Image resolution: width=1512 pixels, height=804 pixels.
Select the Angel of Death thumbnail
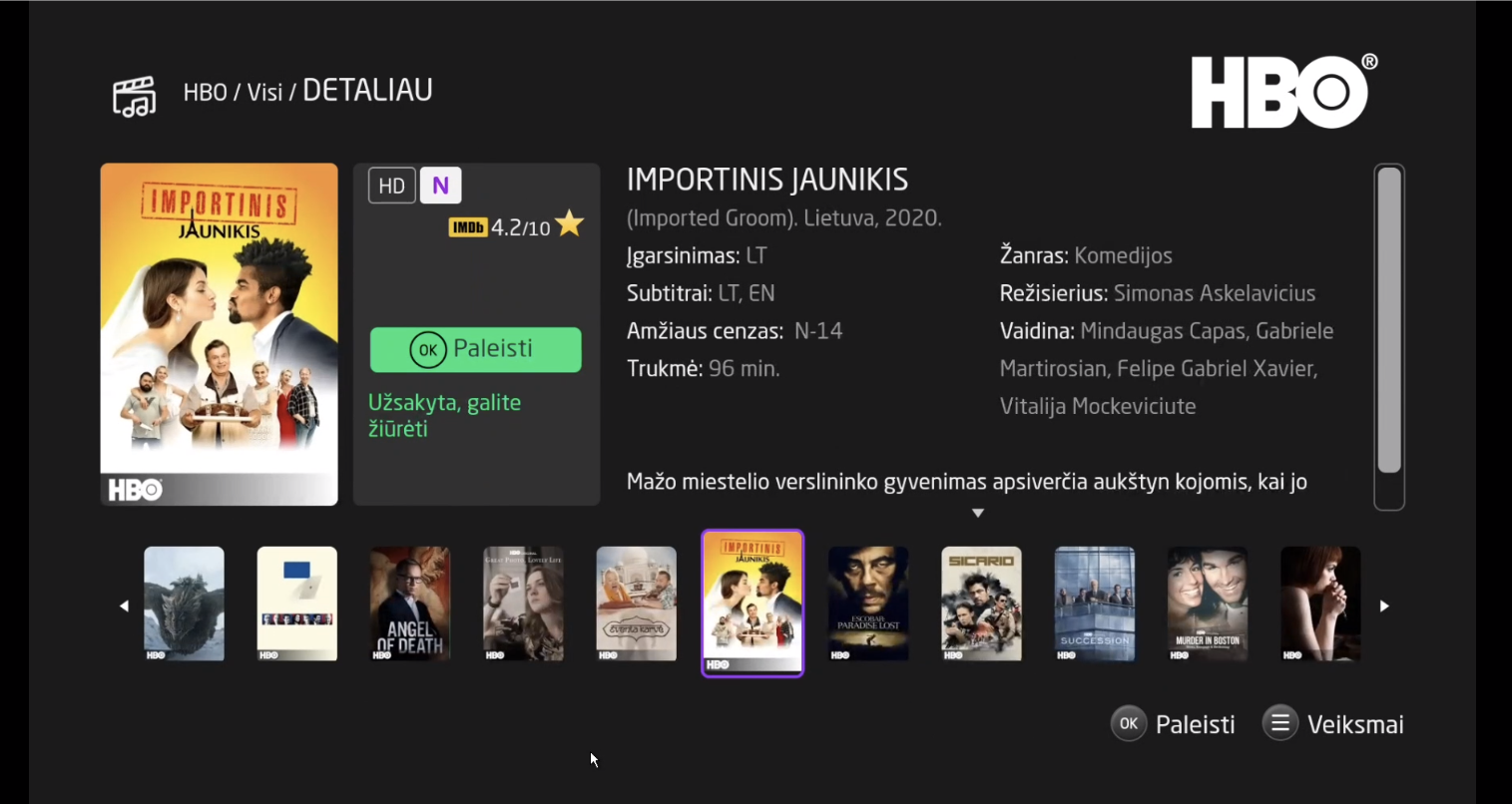tap(410, 603)
